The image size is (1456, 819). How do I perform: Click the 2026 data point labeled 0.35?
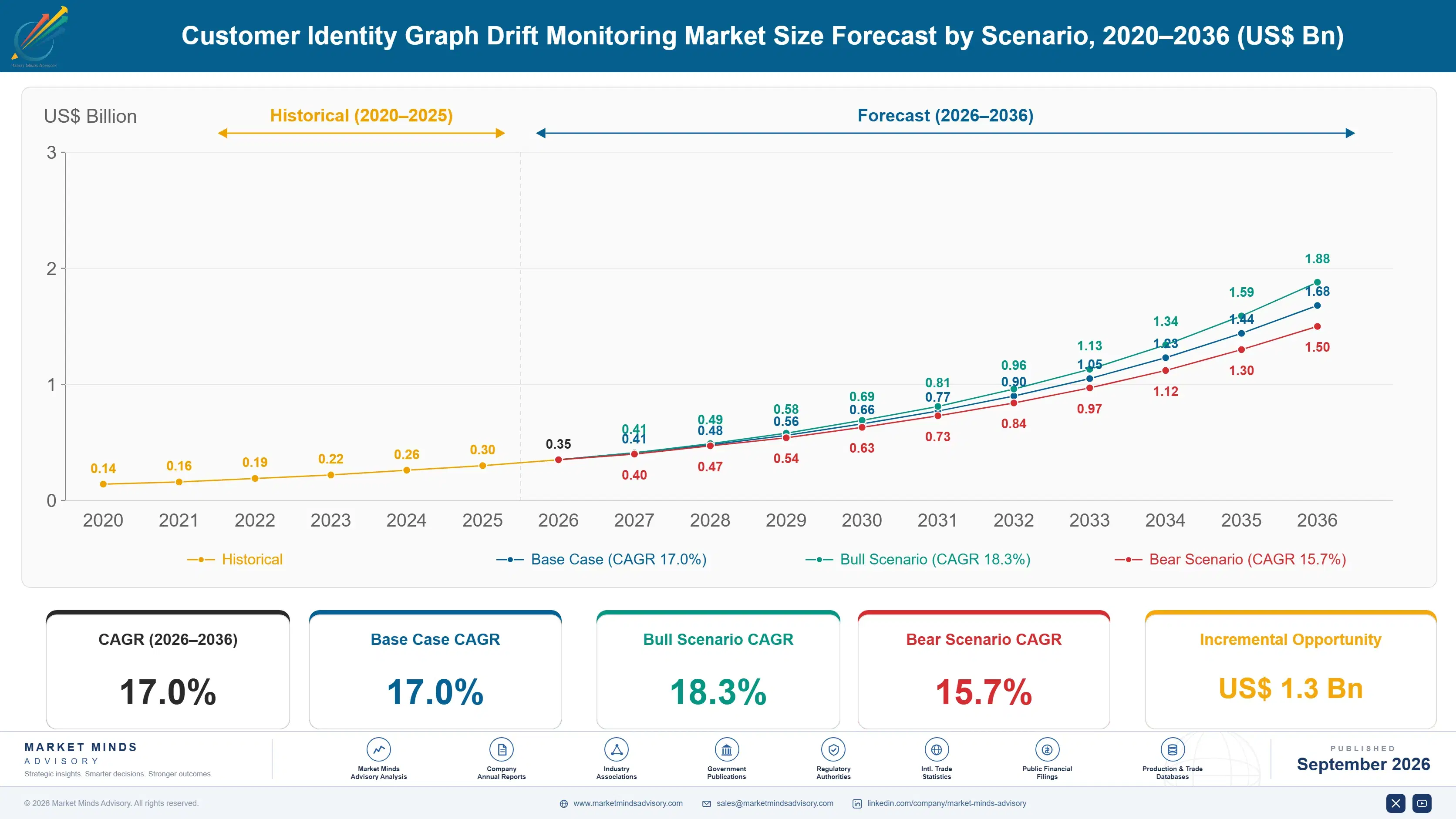(559, 460)
